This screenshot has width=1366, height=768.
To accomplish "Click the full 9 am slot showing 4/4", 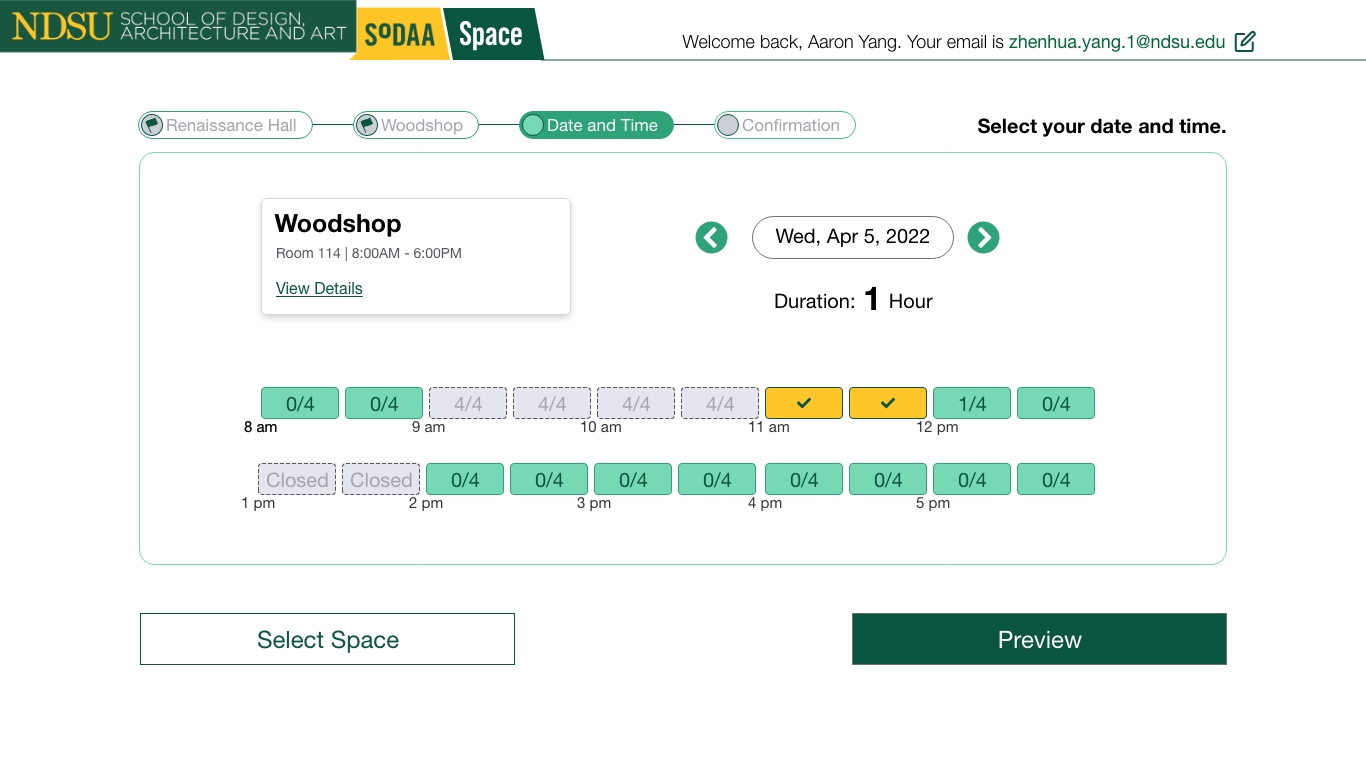I will click(x=468, y=403).
